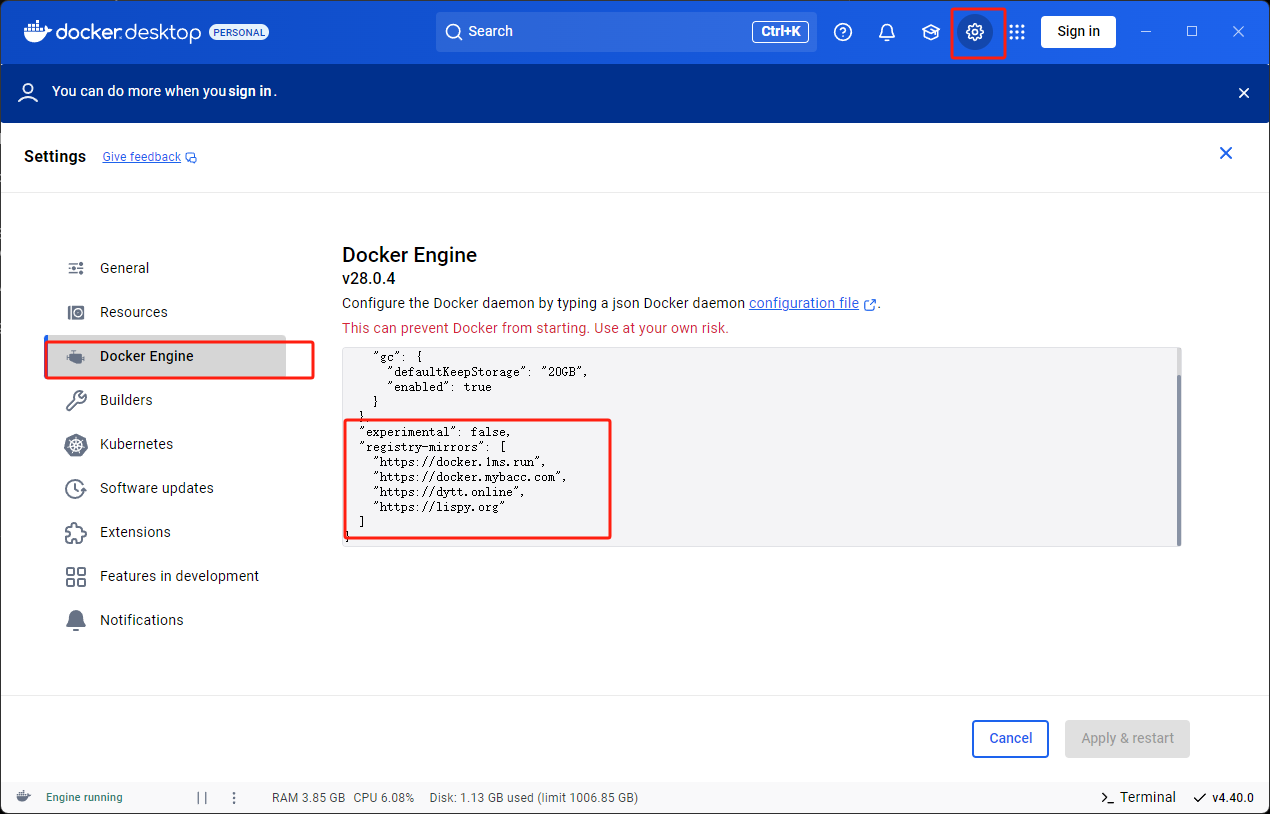Click the version checkmark icon

(x=1199, y=797)
